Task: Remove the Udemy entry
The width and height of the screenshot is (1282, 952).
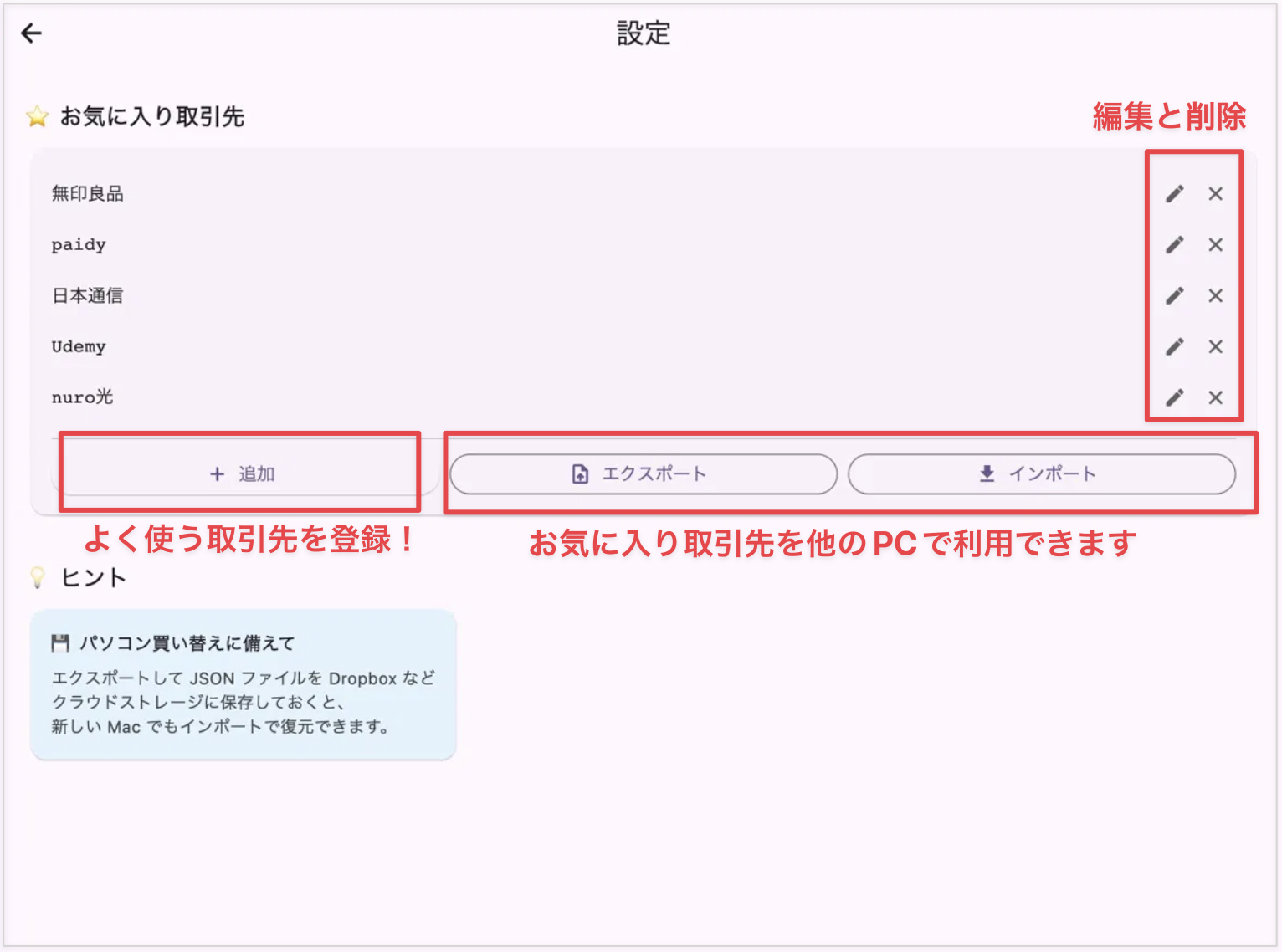Action: click(1215, 347)
